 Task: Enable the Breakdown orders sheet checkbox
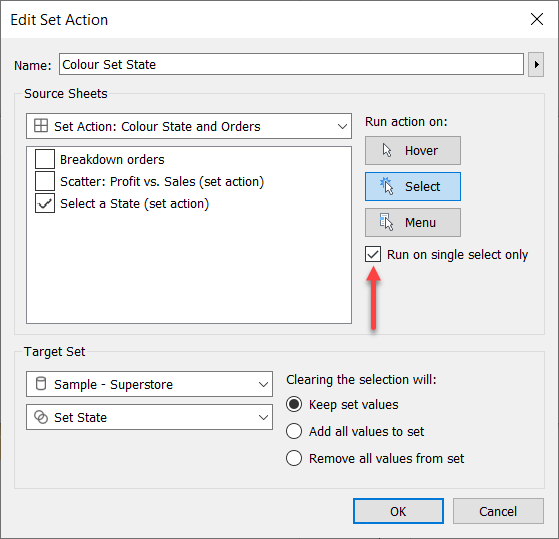pyautogui.click(x=45, y=159)
